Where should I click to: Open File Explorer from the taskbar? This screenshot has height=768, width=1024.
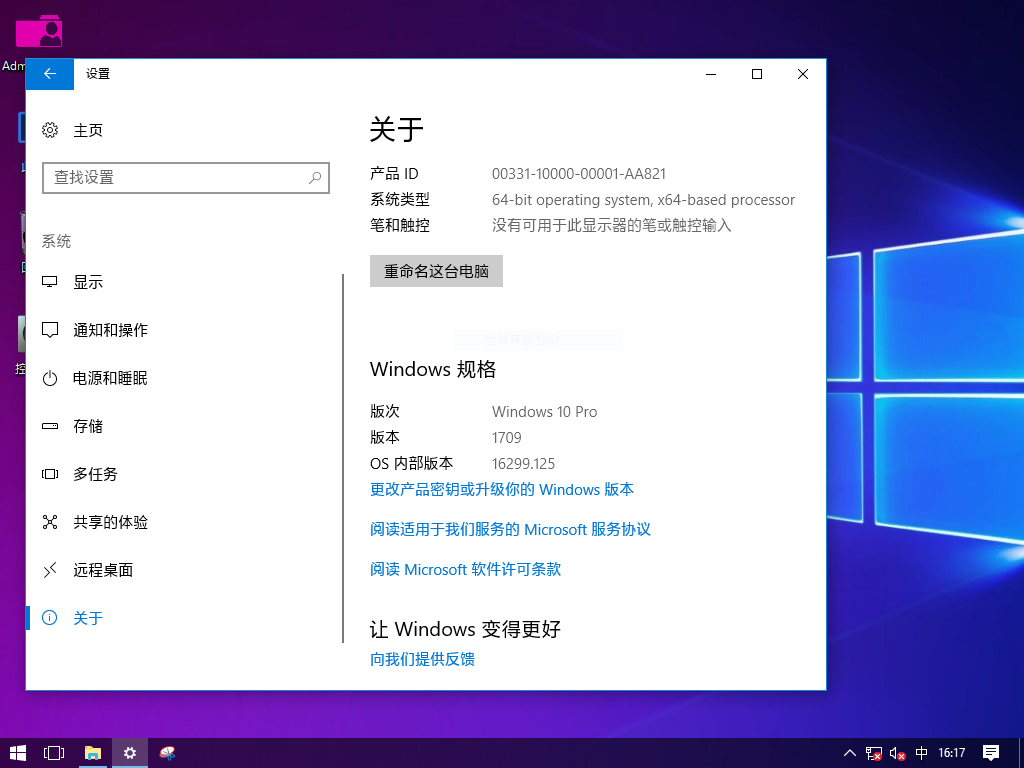(x=92, y=753)
